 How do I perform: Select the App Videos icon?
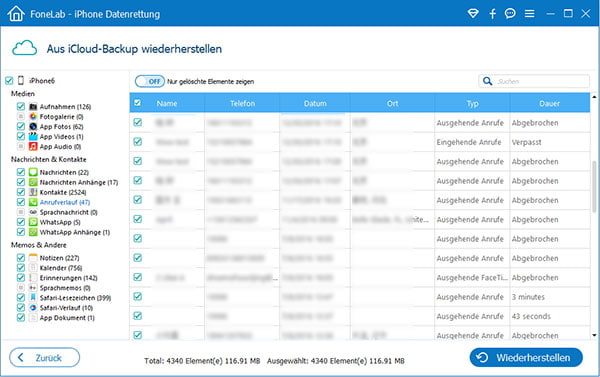pos(33,136)
